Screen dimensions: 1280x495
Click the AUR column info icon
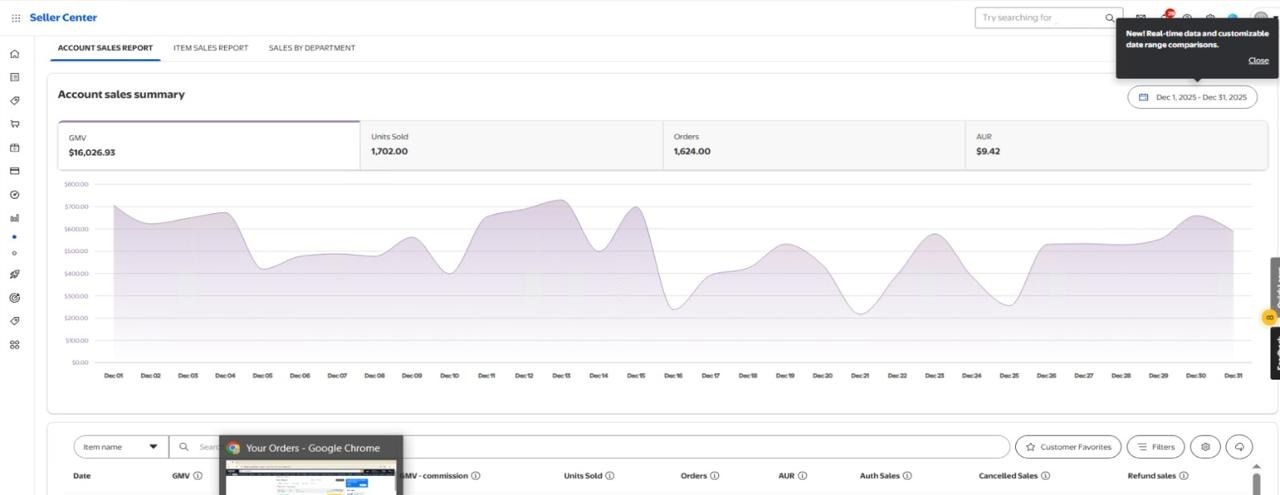click(x=802, y=476)
